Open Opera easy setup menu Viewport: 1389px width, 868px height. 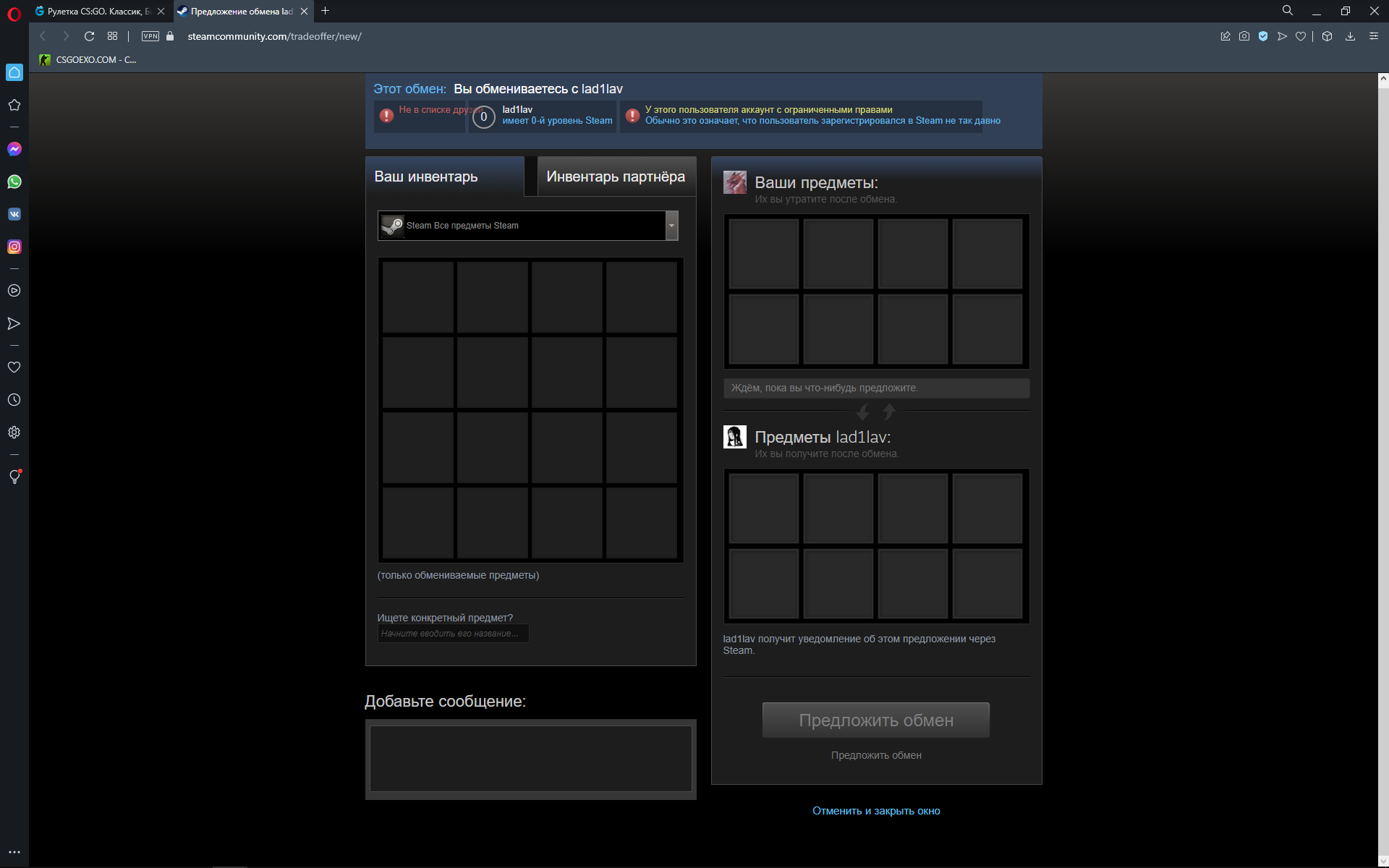click(x=1373, y=36)
